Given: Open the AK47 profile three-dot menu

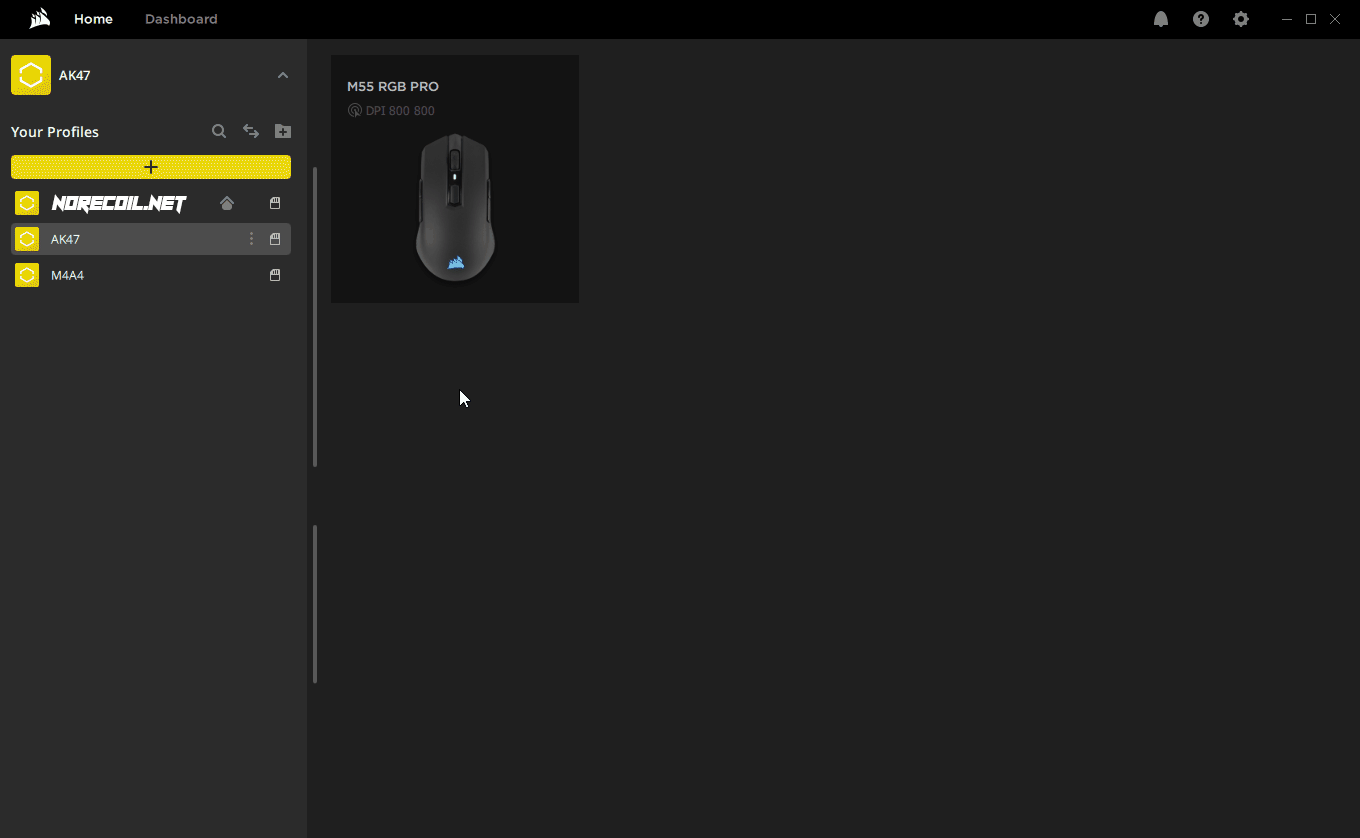Looking at the screenshot, I should pyautogui.click(x=251, y=239).
